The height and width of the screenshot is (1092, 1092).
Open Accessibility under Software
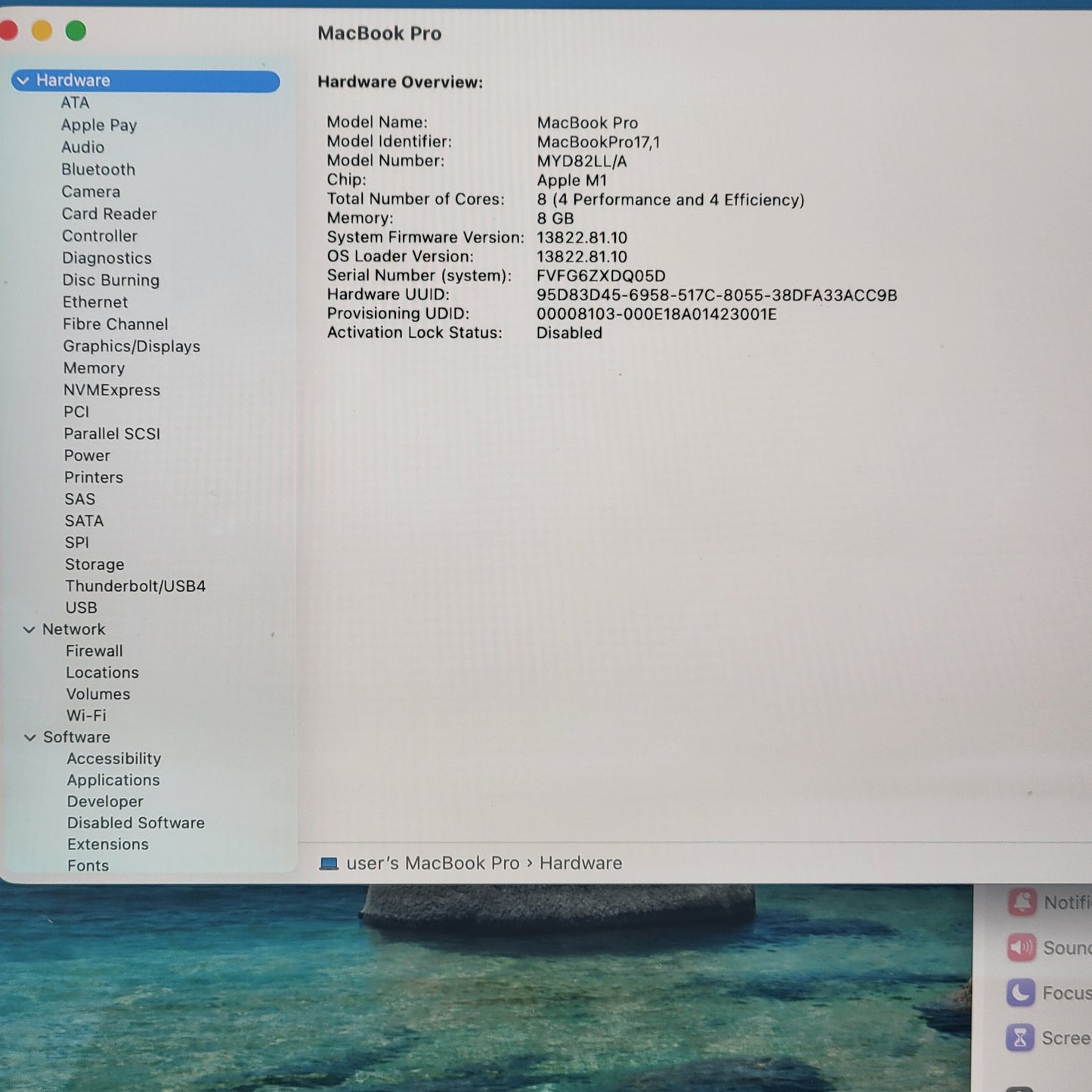[x=114, y=759]
